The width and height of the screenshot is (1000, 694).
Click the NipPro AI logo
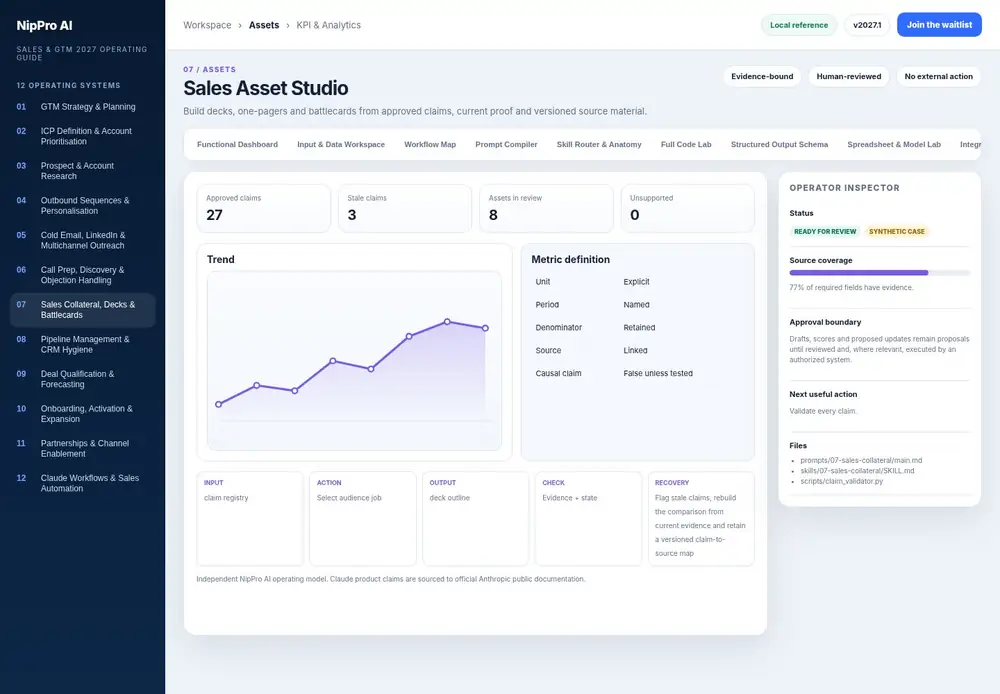tap(45, 26)
